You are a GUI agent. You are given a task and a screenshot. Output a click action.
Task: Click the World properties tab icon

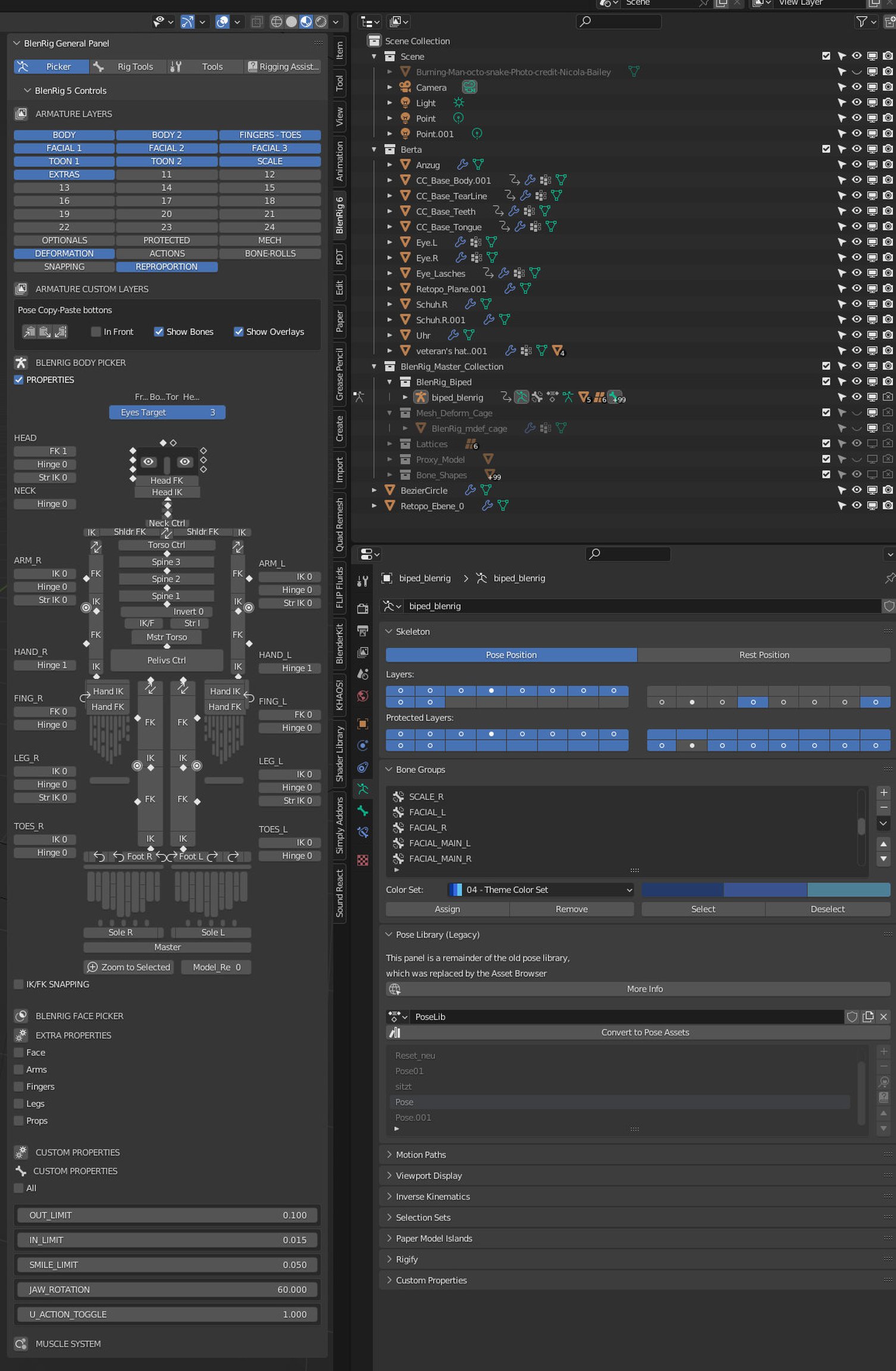point(362,696)
